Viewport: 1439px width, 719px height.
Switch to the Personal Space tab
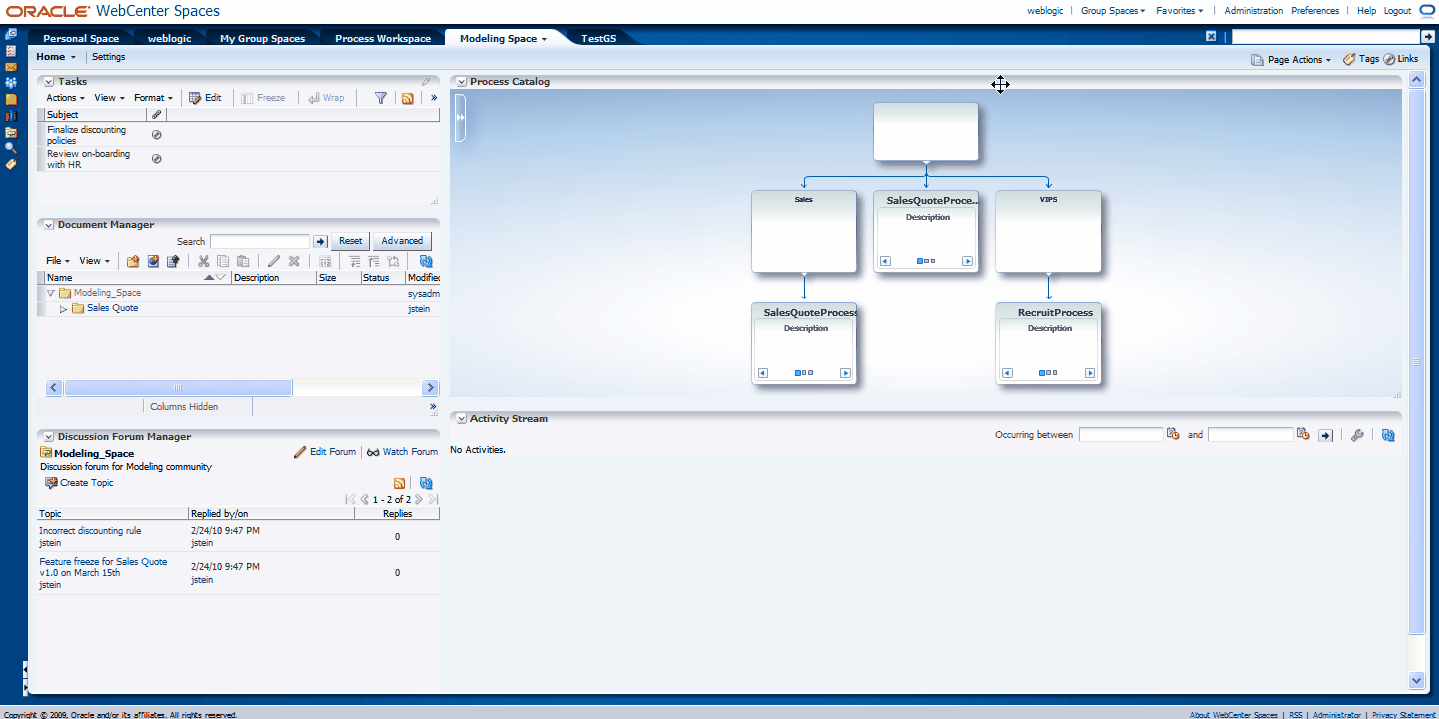pos(81,38)
